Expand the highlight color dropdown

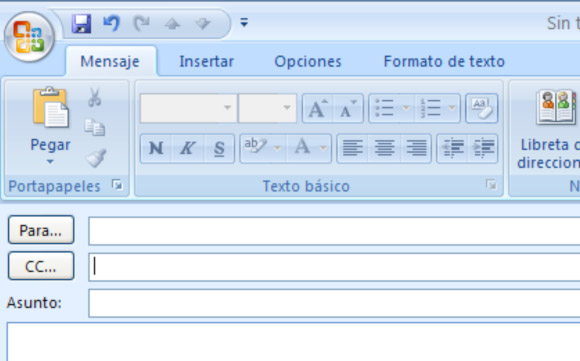click(278, 148)
